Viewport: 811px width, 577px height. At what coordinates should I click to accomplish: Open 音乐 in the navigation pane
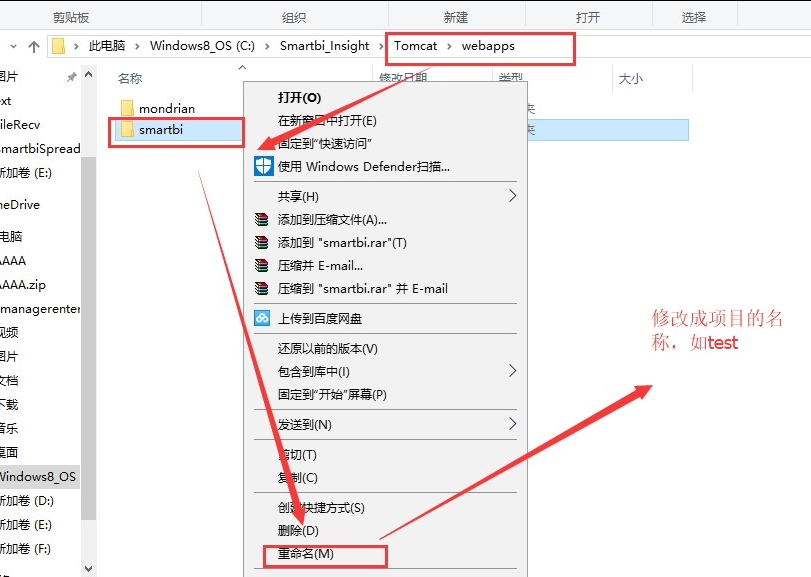click(9, 428)
